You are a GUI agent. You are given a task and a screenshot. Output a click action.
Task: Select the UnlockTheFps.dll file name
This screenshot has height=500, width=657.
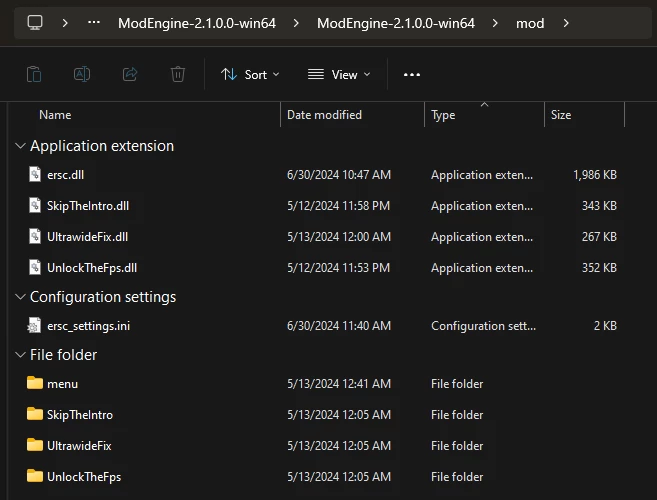click(x=92, y=268)
